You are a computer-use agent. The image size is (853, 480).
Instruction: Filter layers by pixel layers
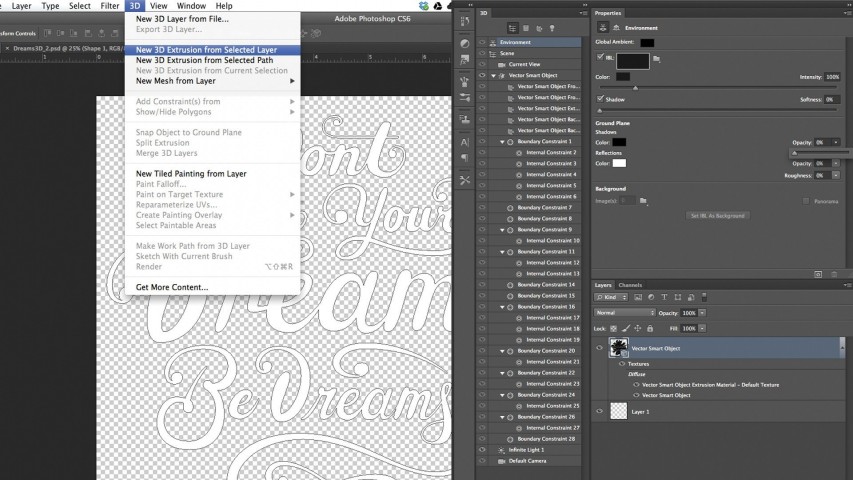click(638, 297)
